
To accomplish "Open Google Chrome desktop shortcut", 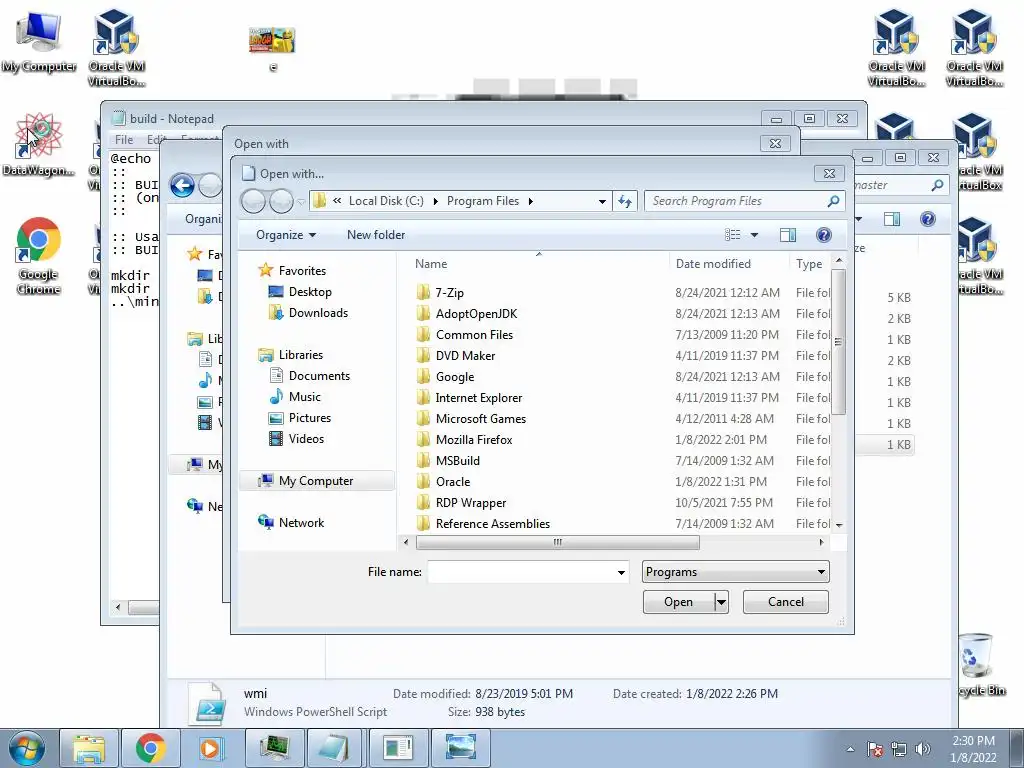I will (39, 255).
